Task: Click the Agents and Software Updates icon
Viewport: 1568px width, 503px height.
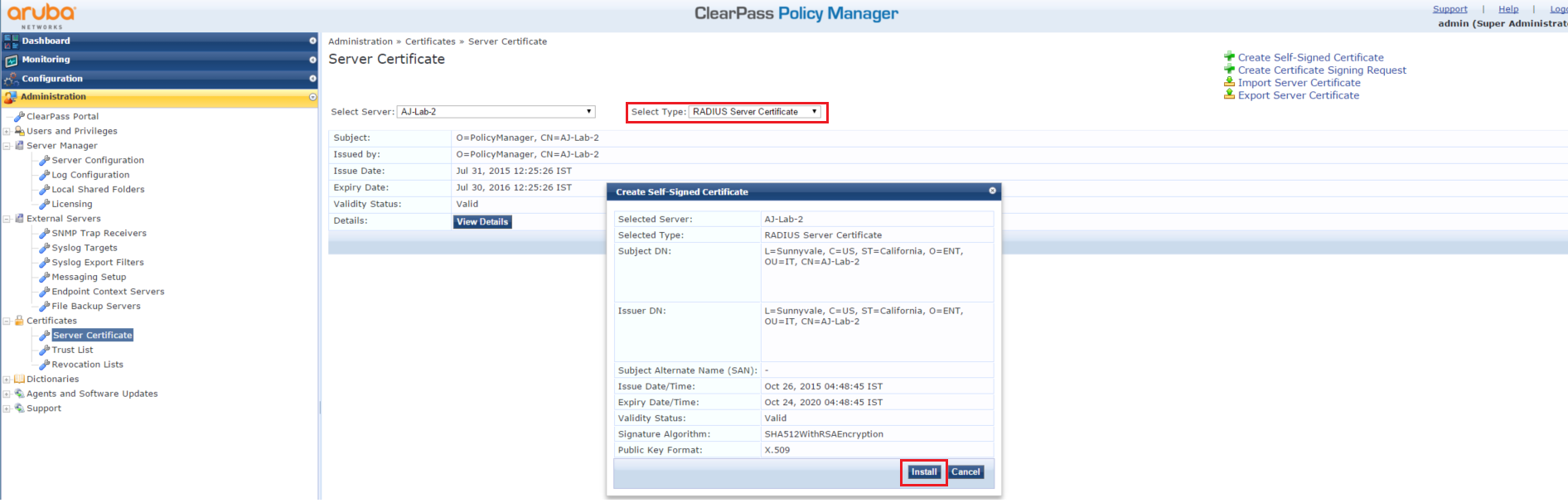Action: click(19, 394)
